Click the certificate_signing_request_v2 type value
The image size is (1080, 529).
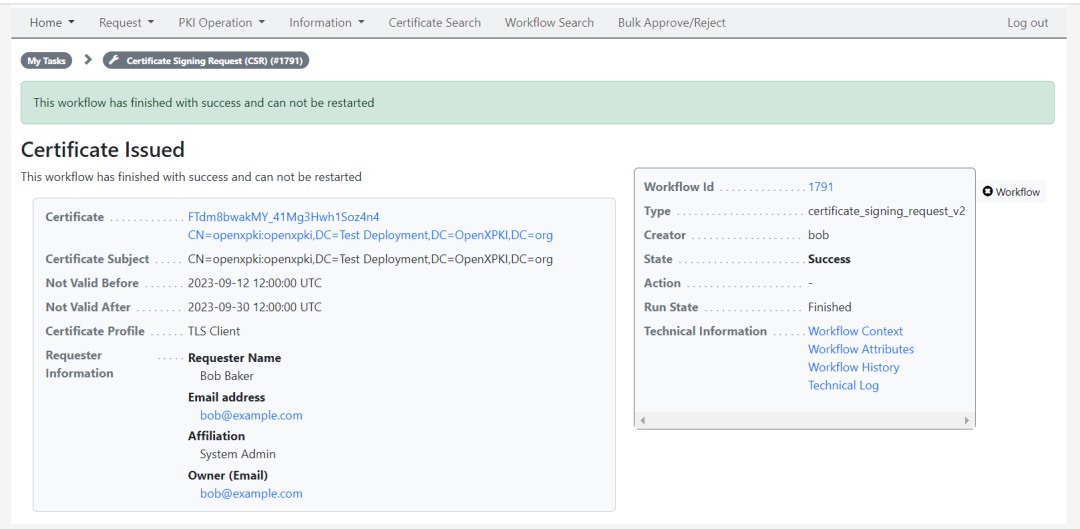886,211
